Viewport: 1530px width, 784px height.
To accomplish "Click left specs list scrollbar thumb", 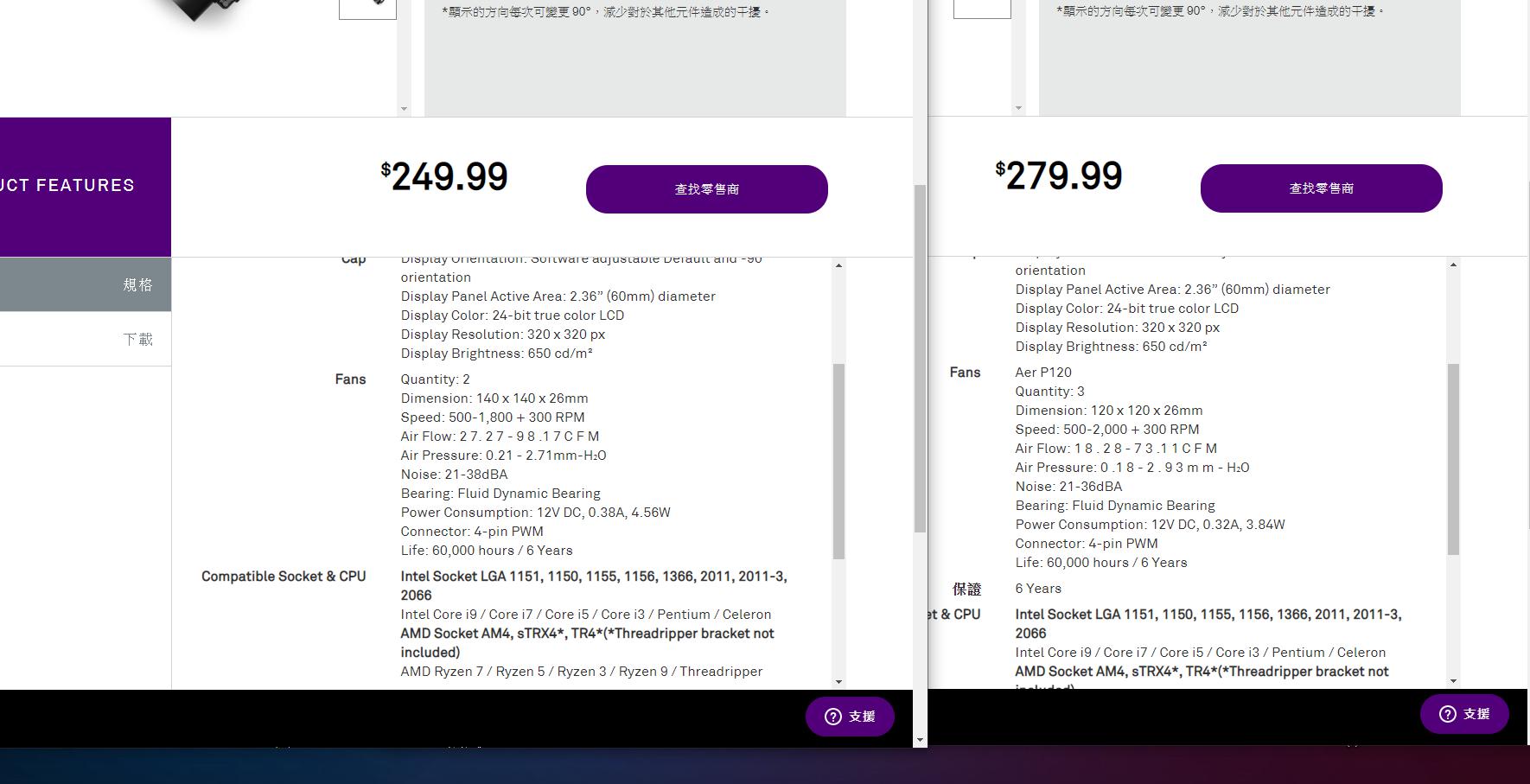I will point(838,460).
